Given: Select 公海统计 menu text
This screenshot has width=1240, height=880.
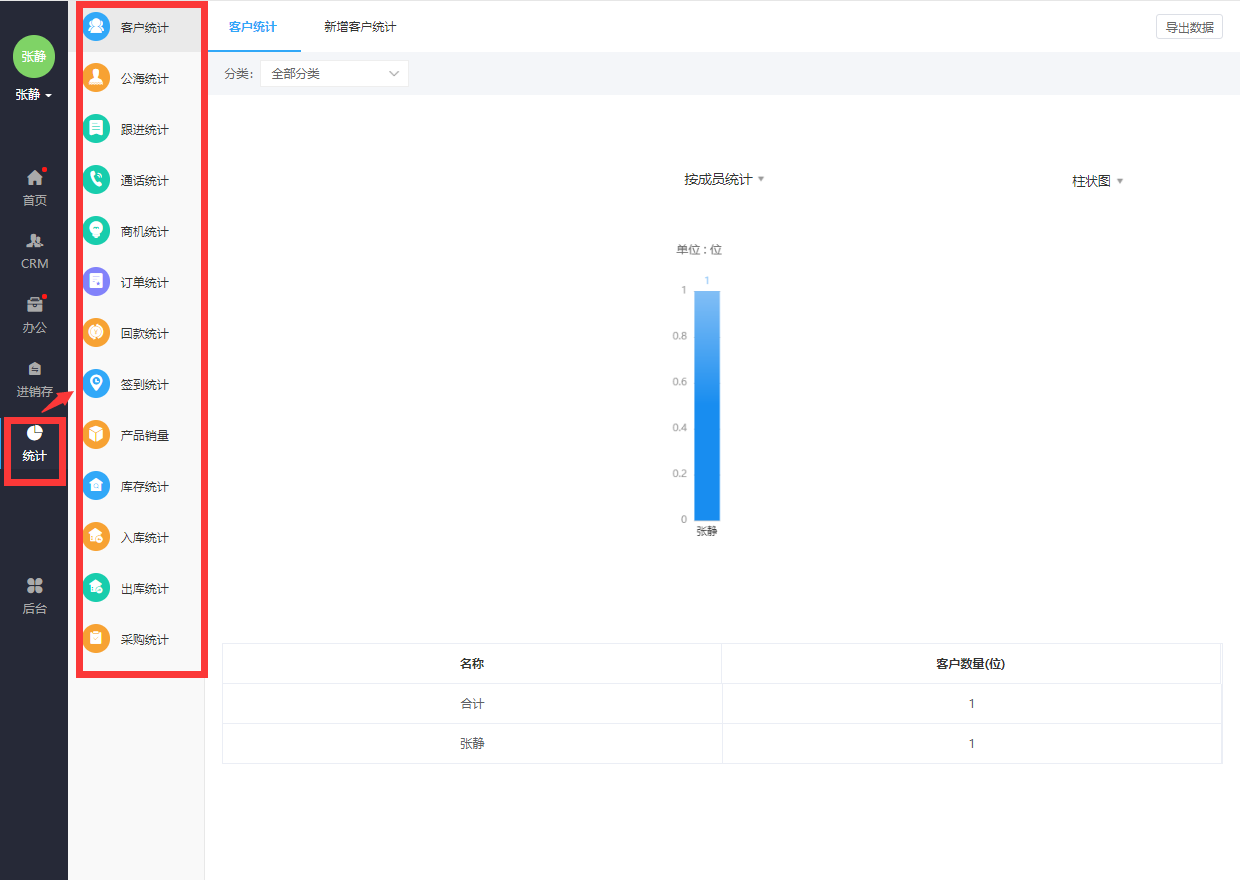Looking at the screenshot, I should pyautogui.click(x=145, y=79).
